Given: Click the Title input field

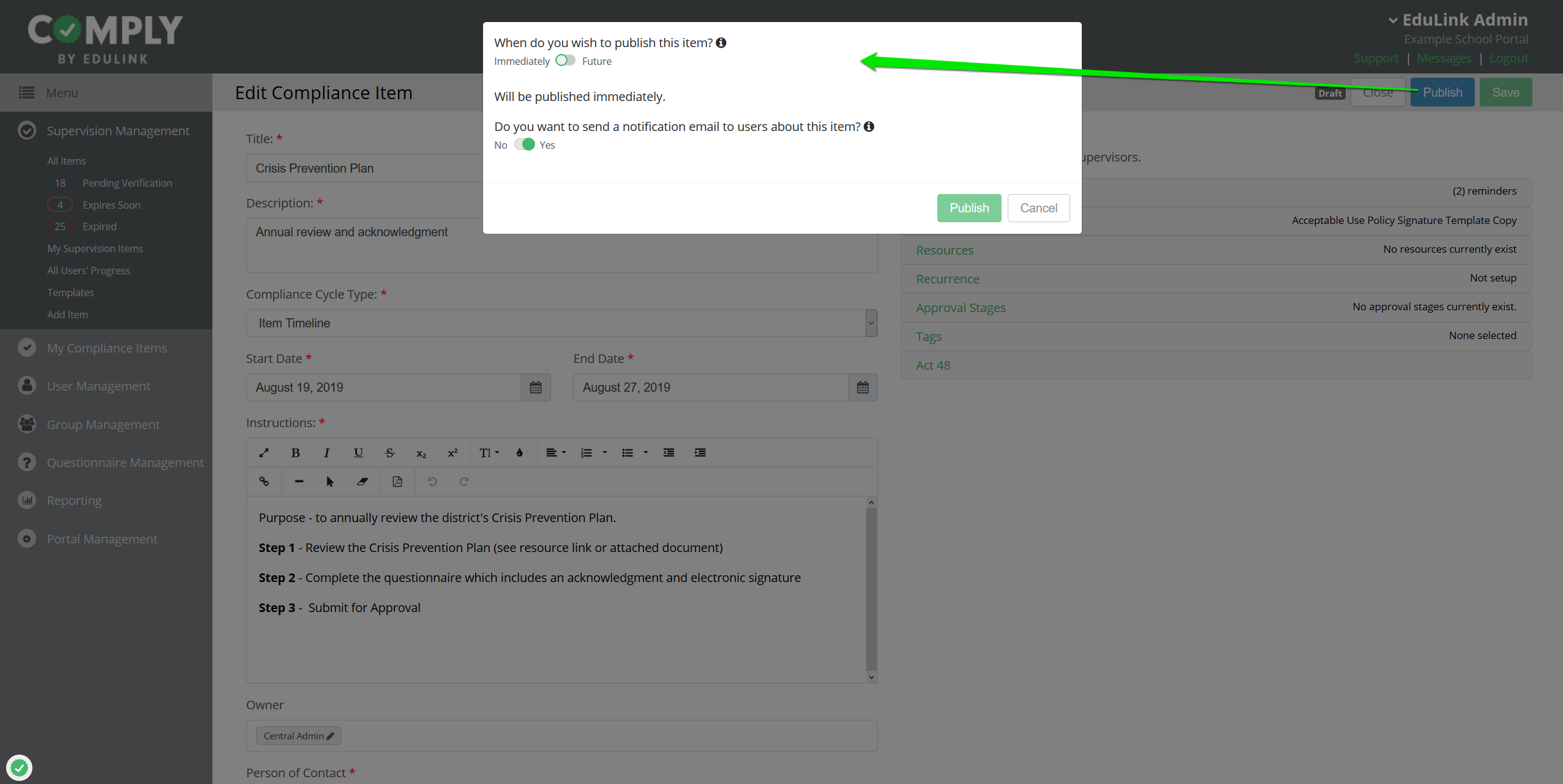Looking at the screenshot, I should click(x=367, y=168).
